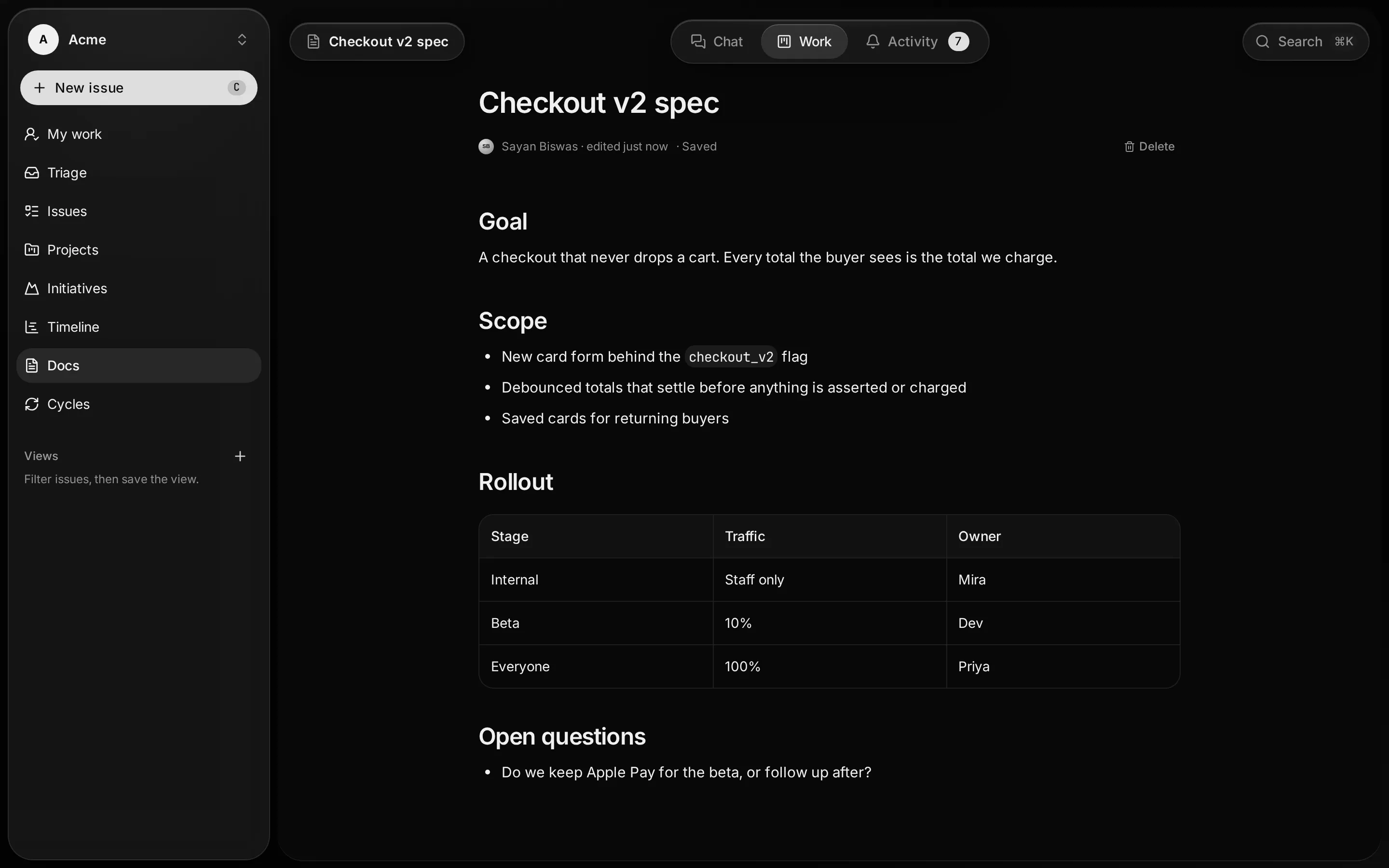
Task: Create a New issue
Action: click(139, 88)
